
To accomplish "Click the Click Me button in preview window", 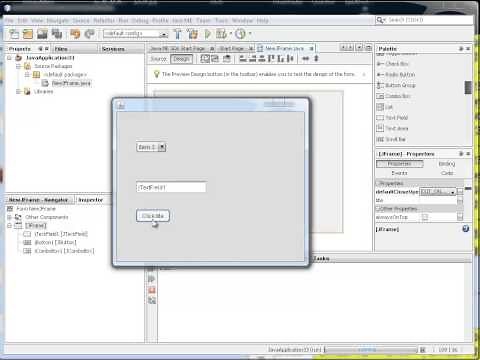I will click(x=153, y=216).
